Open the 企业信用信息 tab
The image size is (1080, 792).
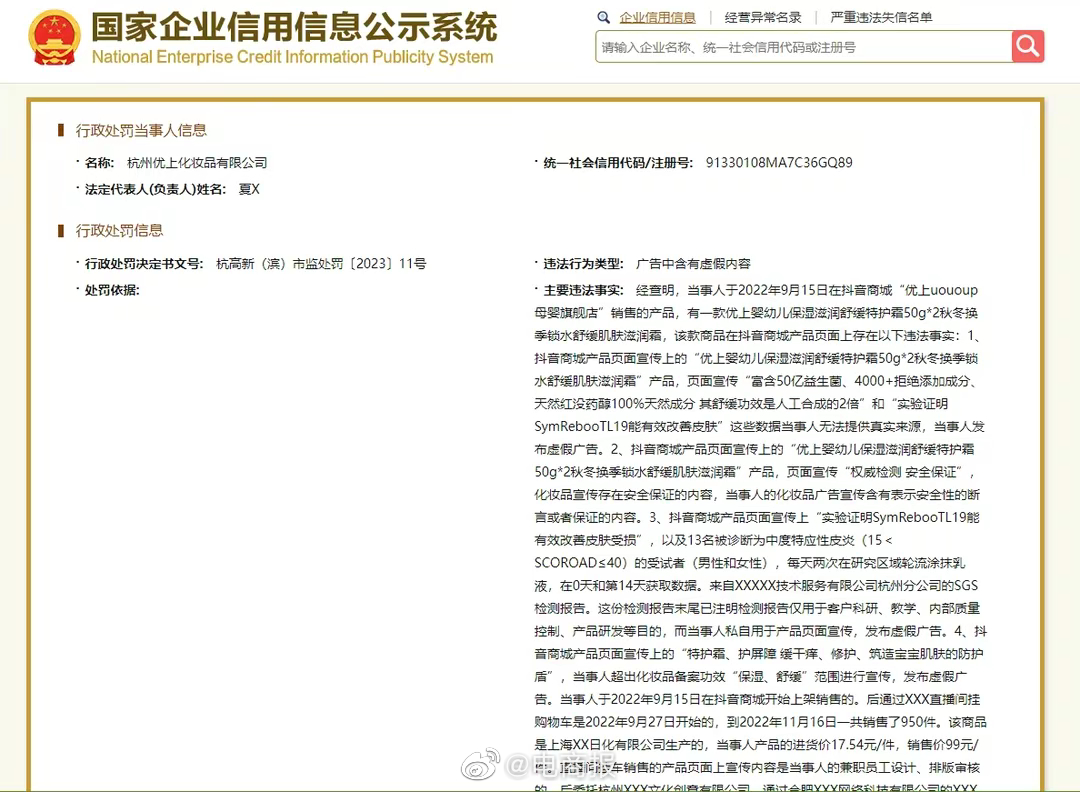pyautogui.click(x=657, y=18)
